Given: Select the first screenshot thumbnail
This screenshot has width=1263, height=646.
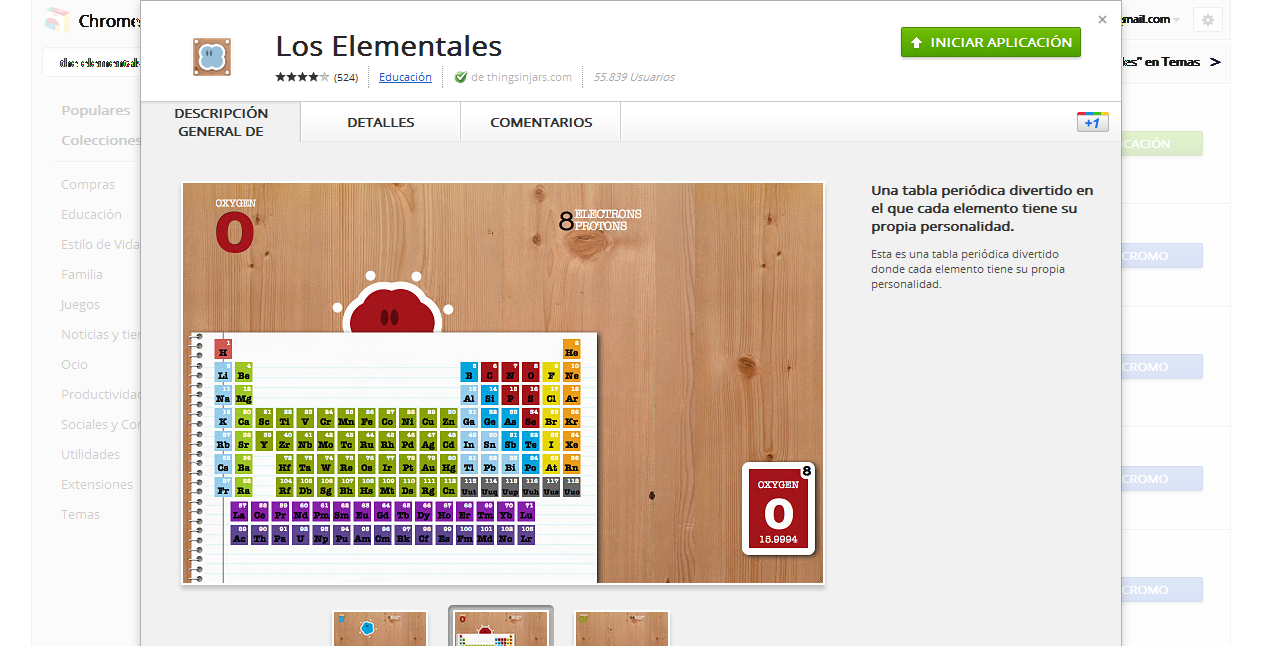Looking at the screenshot, I should click(x=380, y=629).
